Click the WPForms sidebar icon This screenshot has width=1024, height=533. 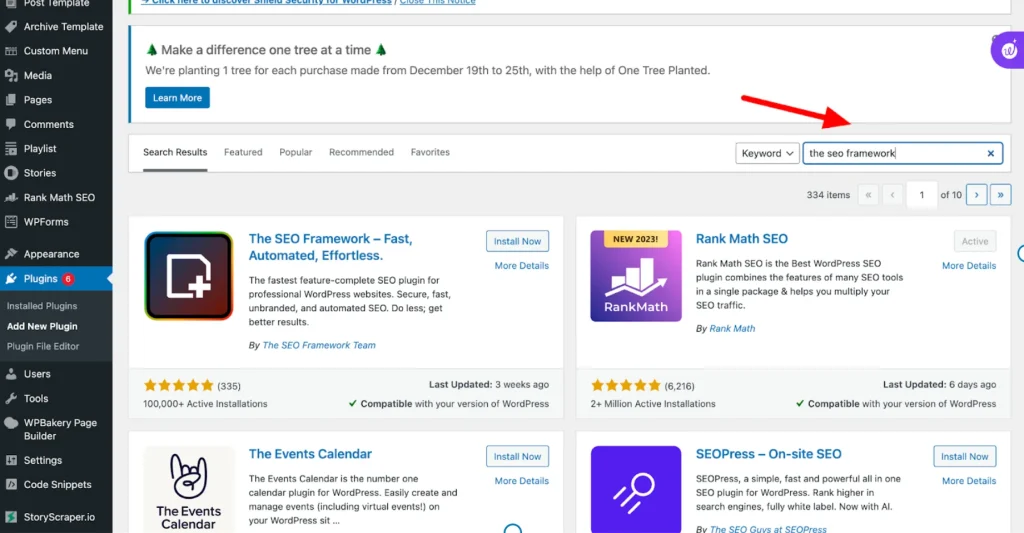point(10,222)
